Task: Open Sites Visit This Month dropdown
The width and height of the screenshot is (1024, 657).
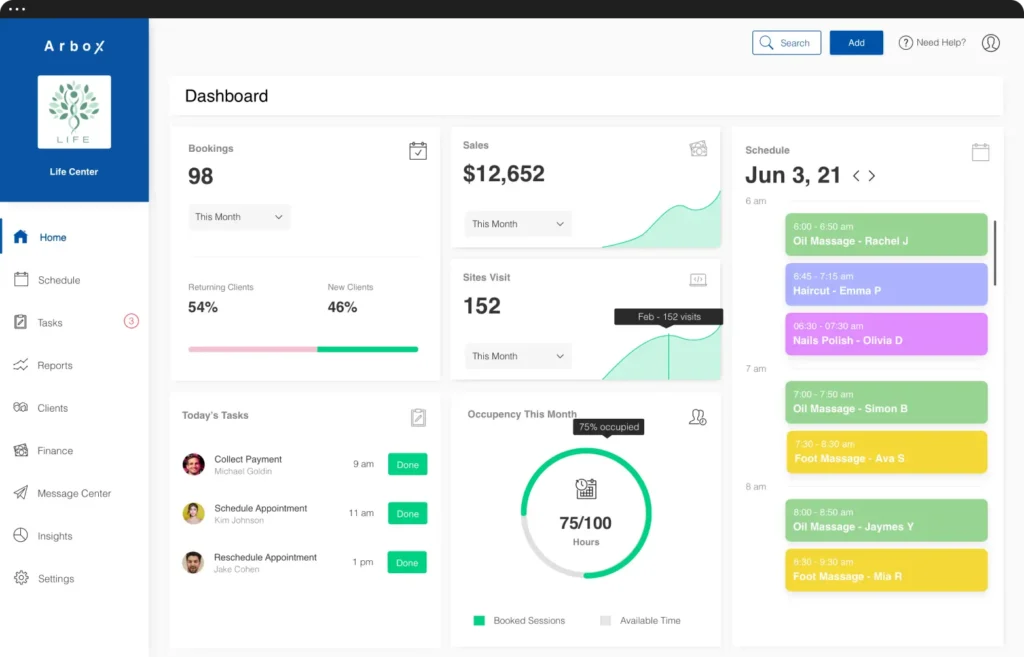Action: tap(517, 356)
